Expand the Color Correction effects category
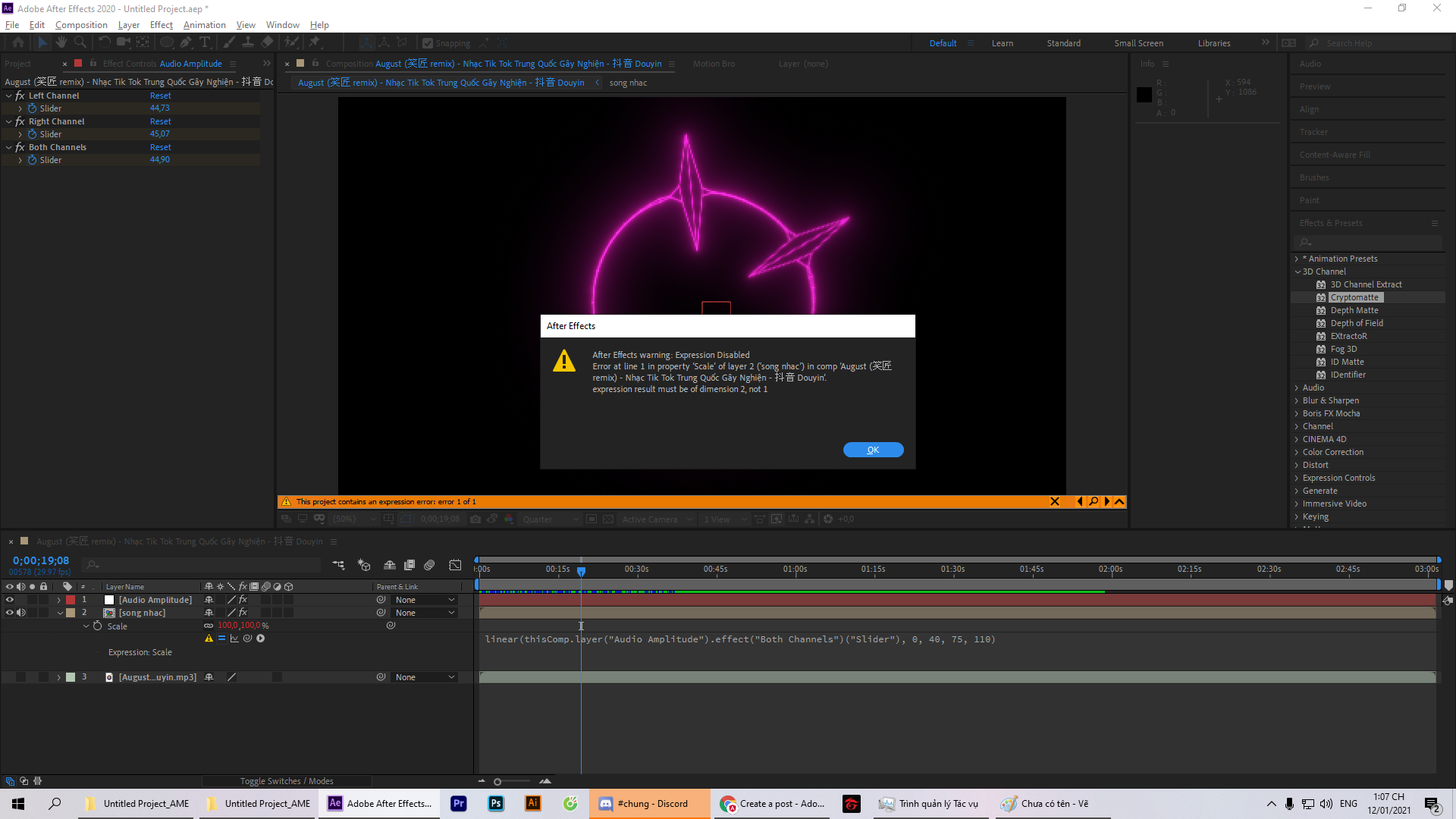This screenshot has width=1456, height=819. (1297, 452)
